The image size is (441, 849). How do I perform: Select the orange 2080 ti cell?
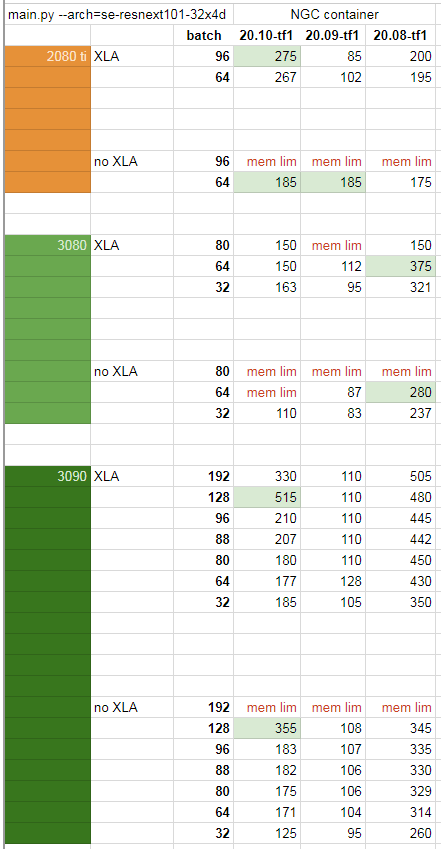(x=48, y=56)
